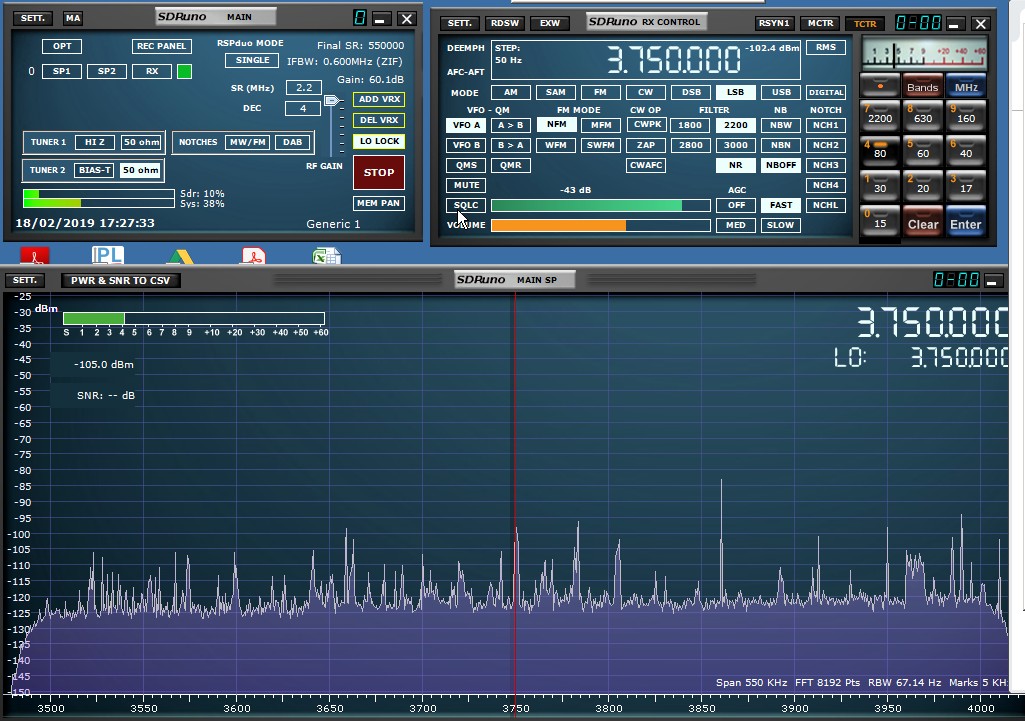Switch keypad to MHz entry

pyautogui.click(x=966, y=86)
